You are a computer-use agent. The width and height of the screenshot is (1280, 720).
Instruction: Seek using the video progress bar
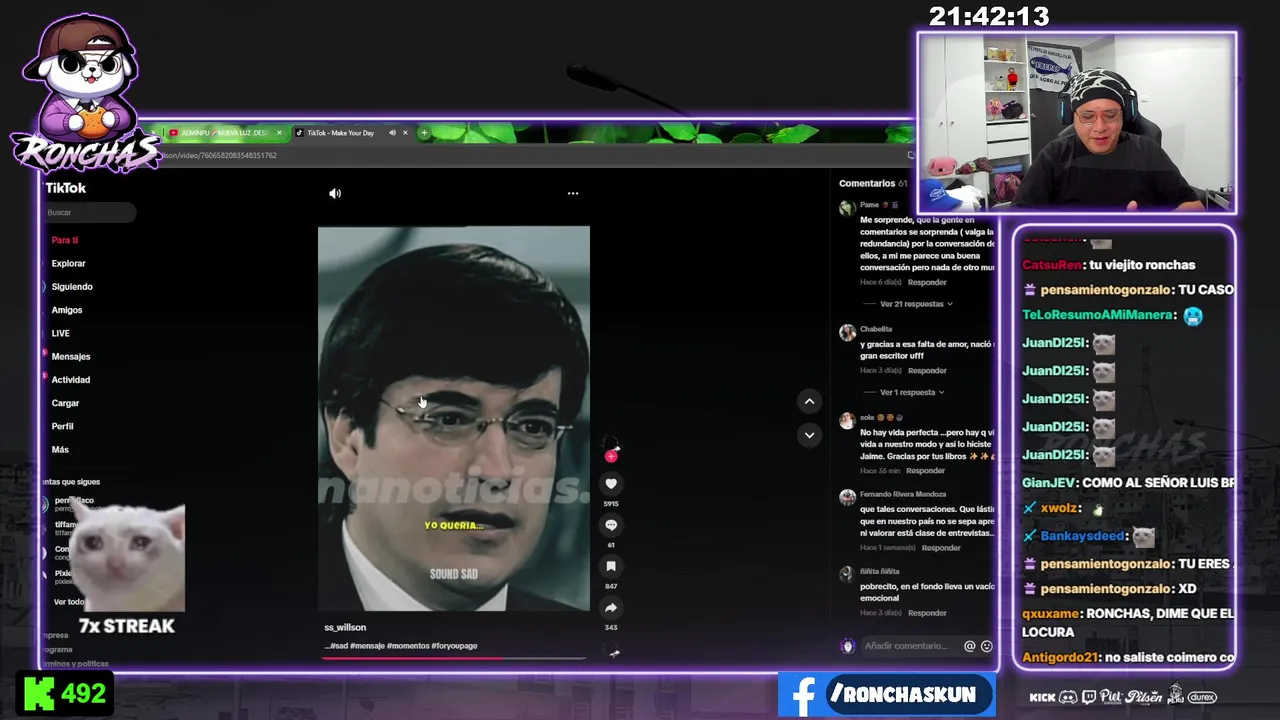click(453, 658)
